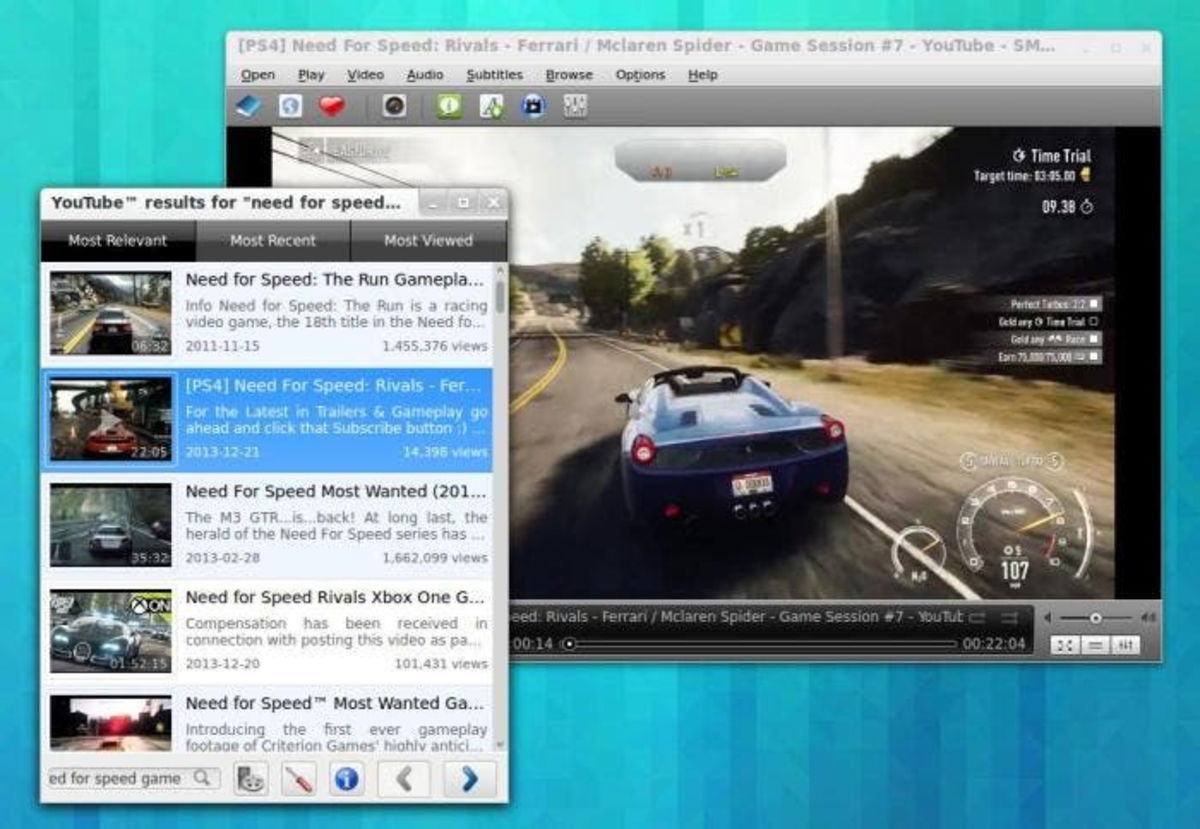1200x829 pixels.
Task: Click the "1,662,099 views" text
Action: coord(435,558)
